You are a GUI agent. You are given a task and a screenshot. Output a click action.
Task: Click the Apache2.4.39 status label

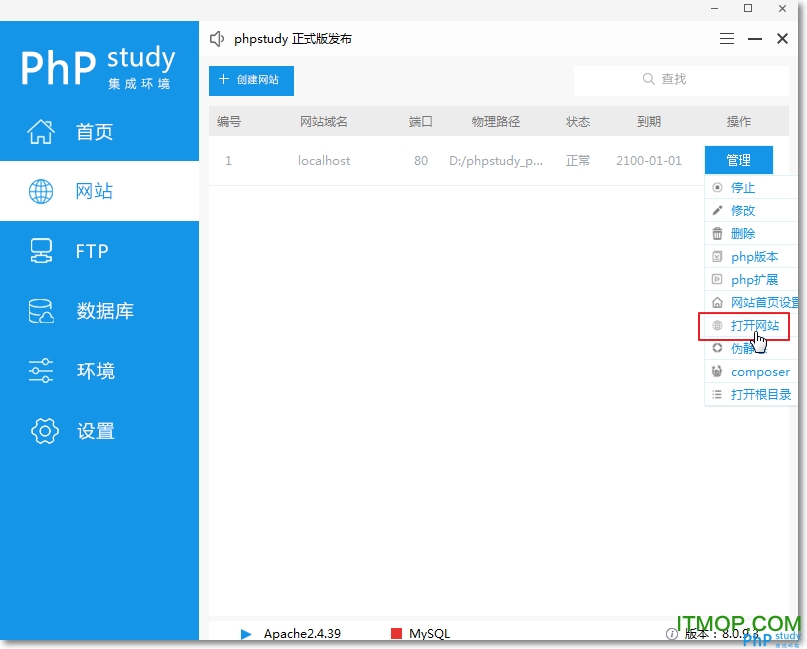point(302,634)
